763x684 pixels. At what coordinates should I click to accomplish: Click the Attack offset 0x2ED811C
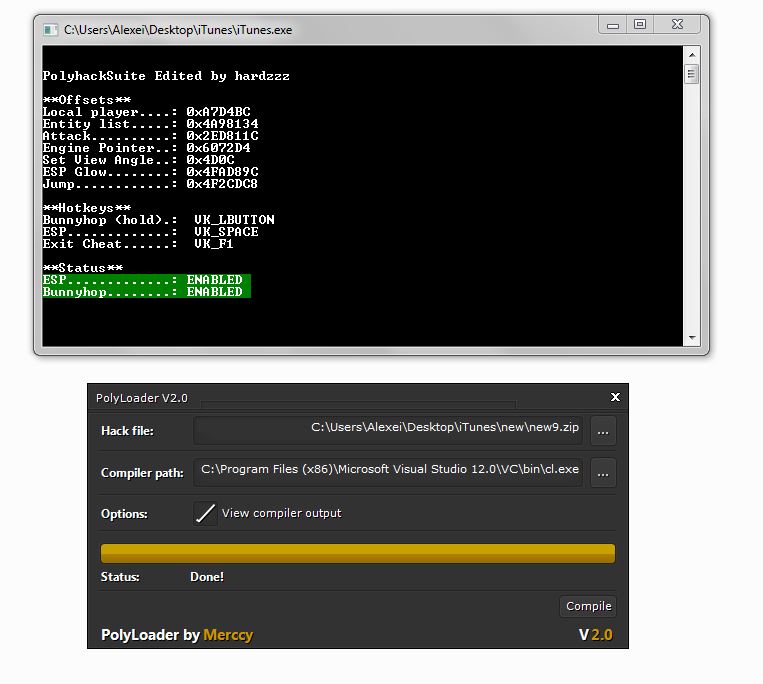click(x=222, y=136)
